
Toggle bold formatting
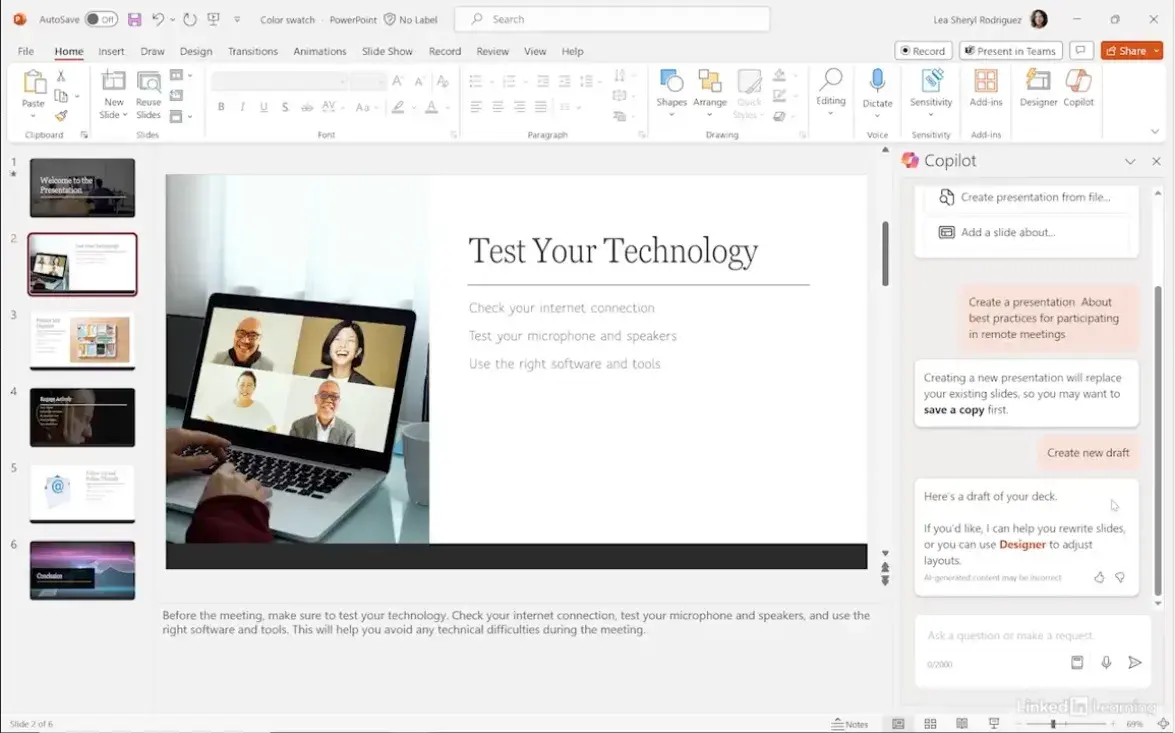(220, 107)
